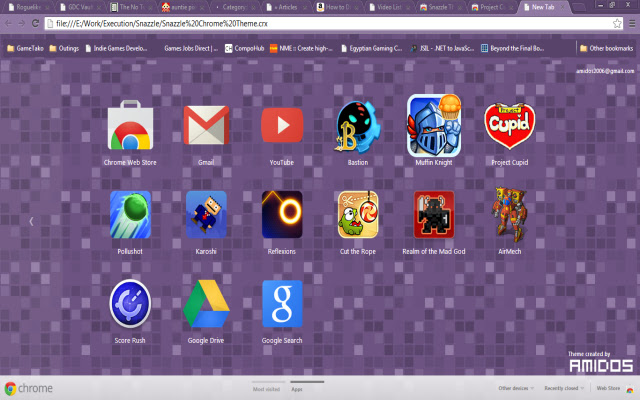Open NME Create high- bookmark

pyautogui.click(x=301, y=48)
